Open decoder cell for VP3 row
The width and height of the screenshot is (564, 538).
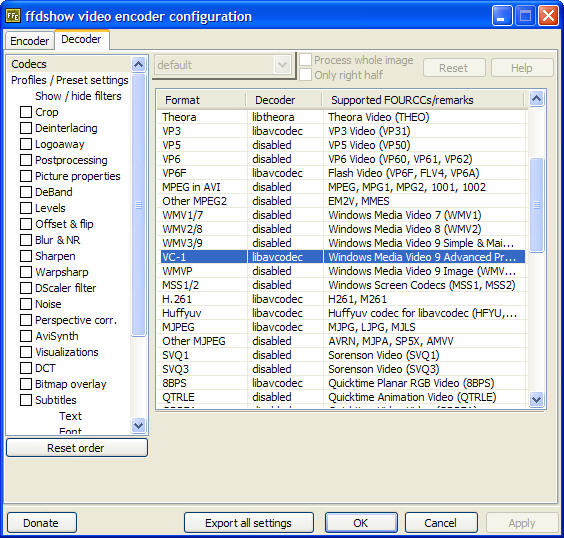point(285,131)
